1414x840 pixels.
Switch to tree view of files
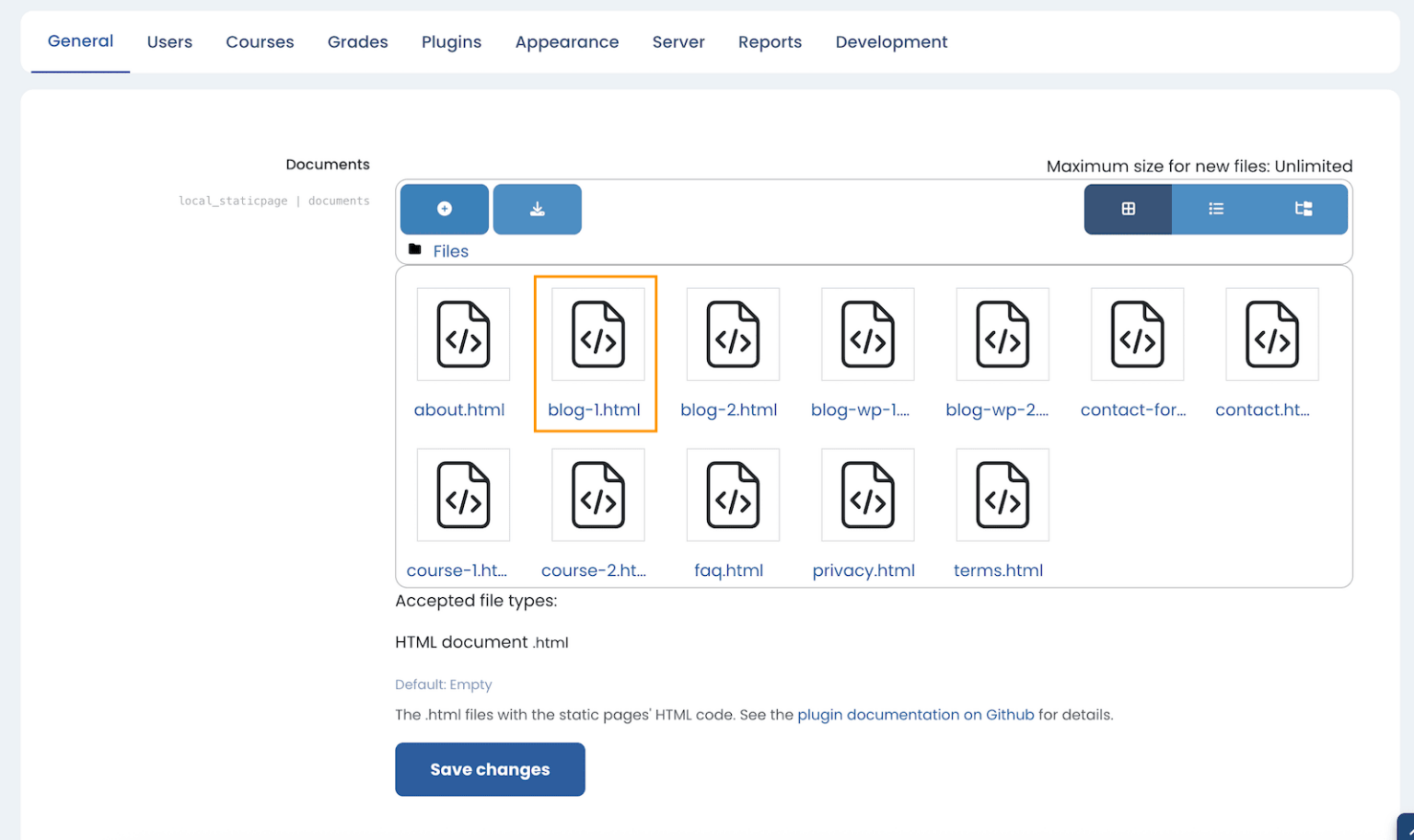click(x=1304, y=209)
